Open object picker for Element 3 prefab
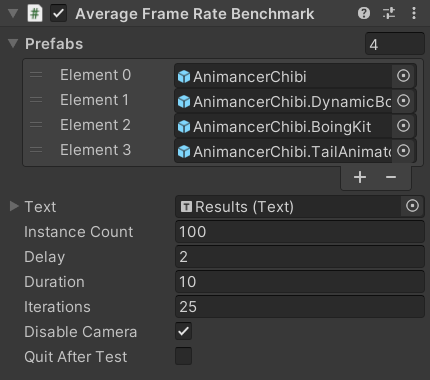Image resolution: width=430 pixels, height=380 pixels. click(x=403, y=151)
